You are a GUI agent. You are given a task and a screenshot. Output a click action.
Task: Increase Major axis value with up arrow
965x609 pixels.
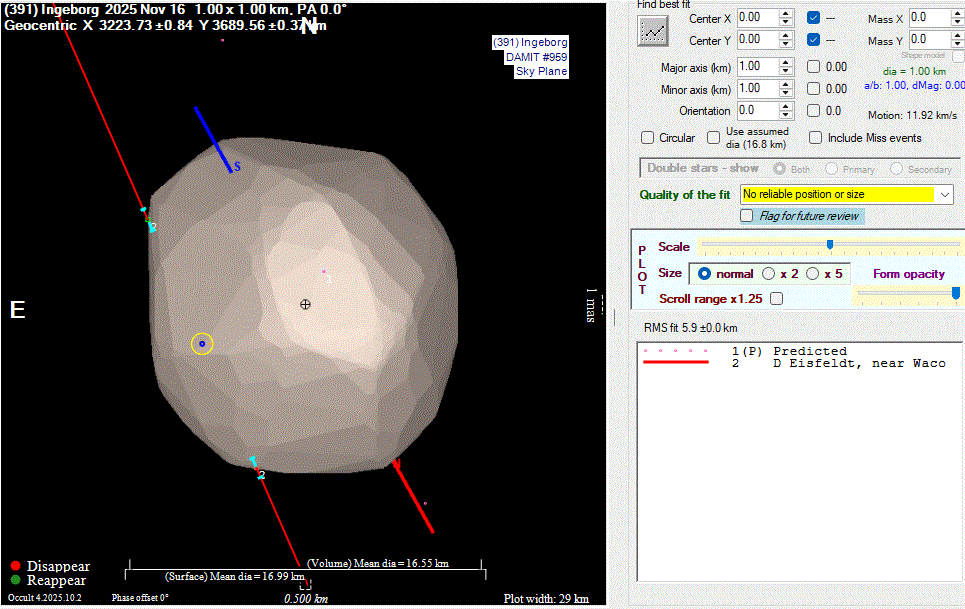click(786, 62)
